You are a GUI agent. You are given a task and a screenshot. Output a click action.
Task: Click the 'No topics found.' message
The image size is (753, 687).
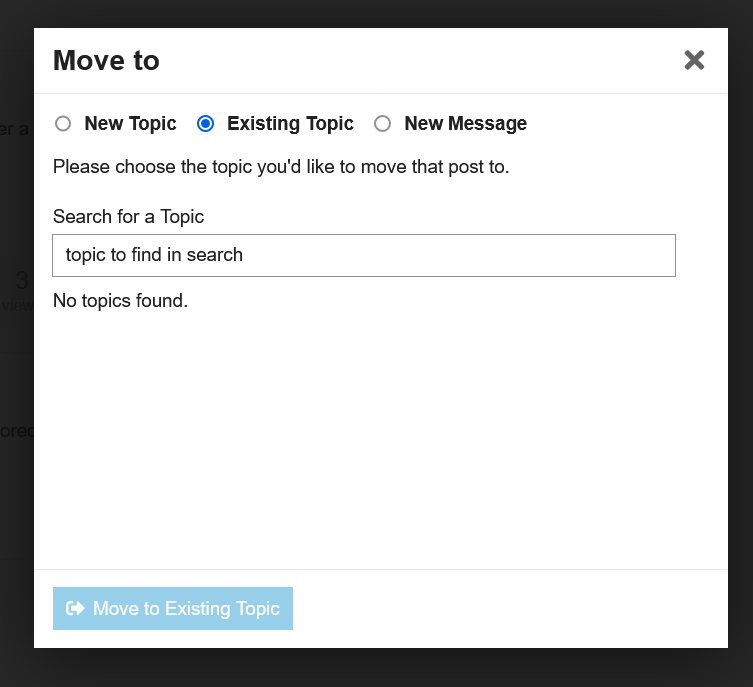[120, 301]
